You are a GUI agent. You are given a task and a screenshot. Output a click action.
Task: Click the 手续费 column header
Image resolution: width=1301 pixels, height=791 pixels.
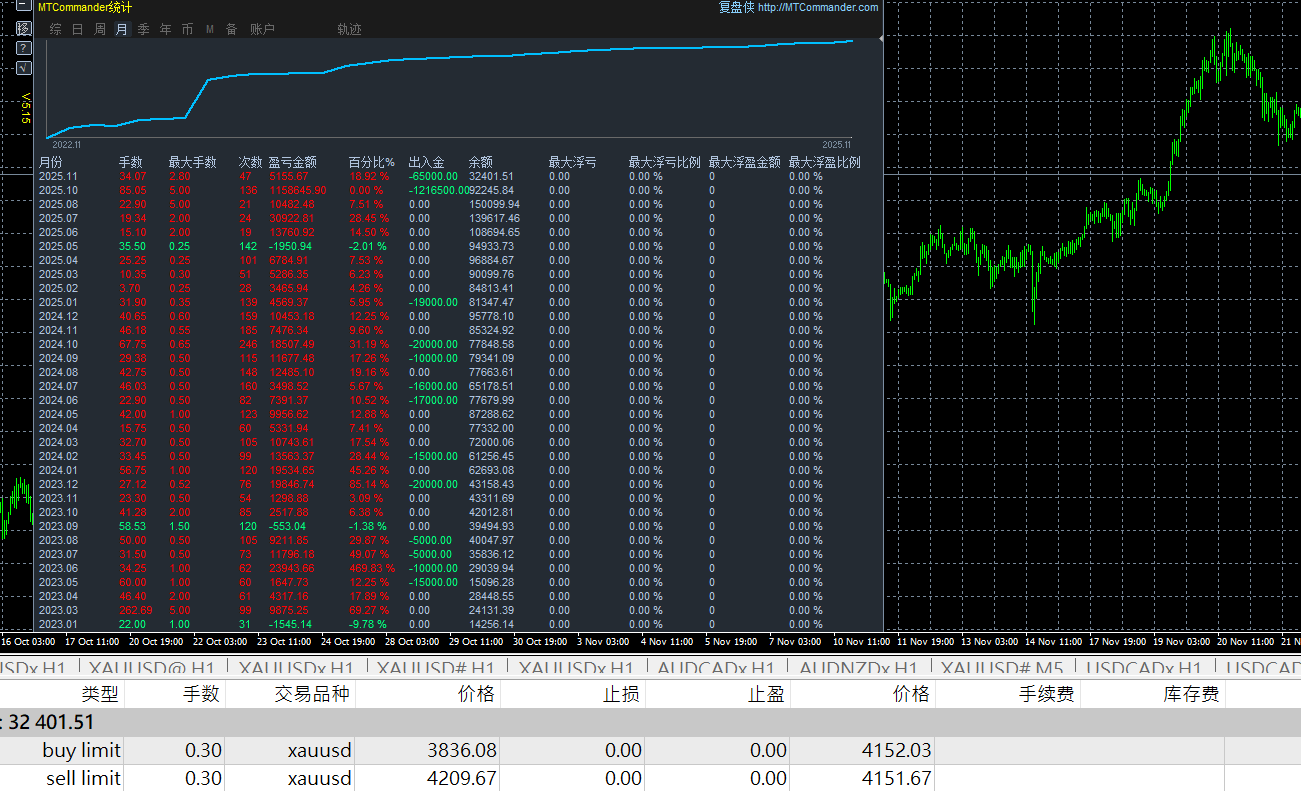tap(1046, 694)
